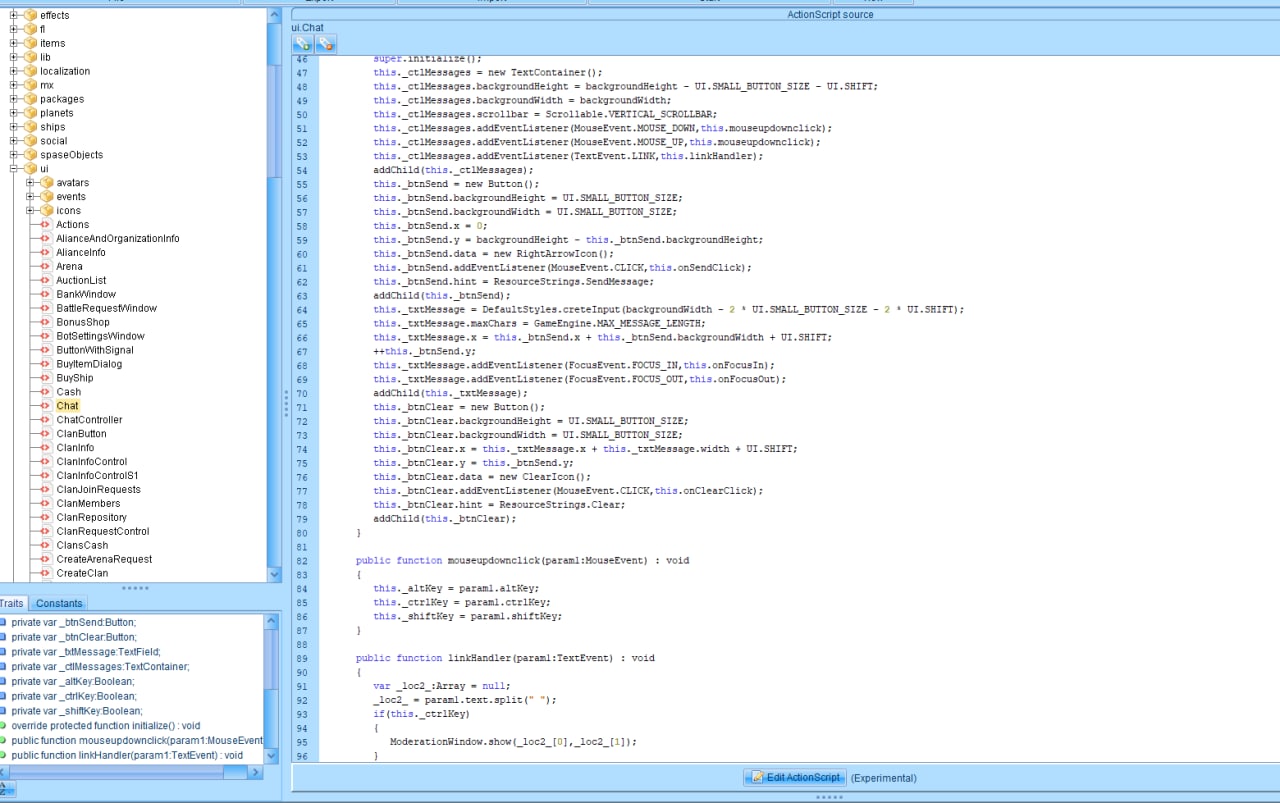Select BuyShip in the tree
This screenshot has height=803, width=1280.
click(x=75, y=379)
